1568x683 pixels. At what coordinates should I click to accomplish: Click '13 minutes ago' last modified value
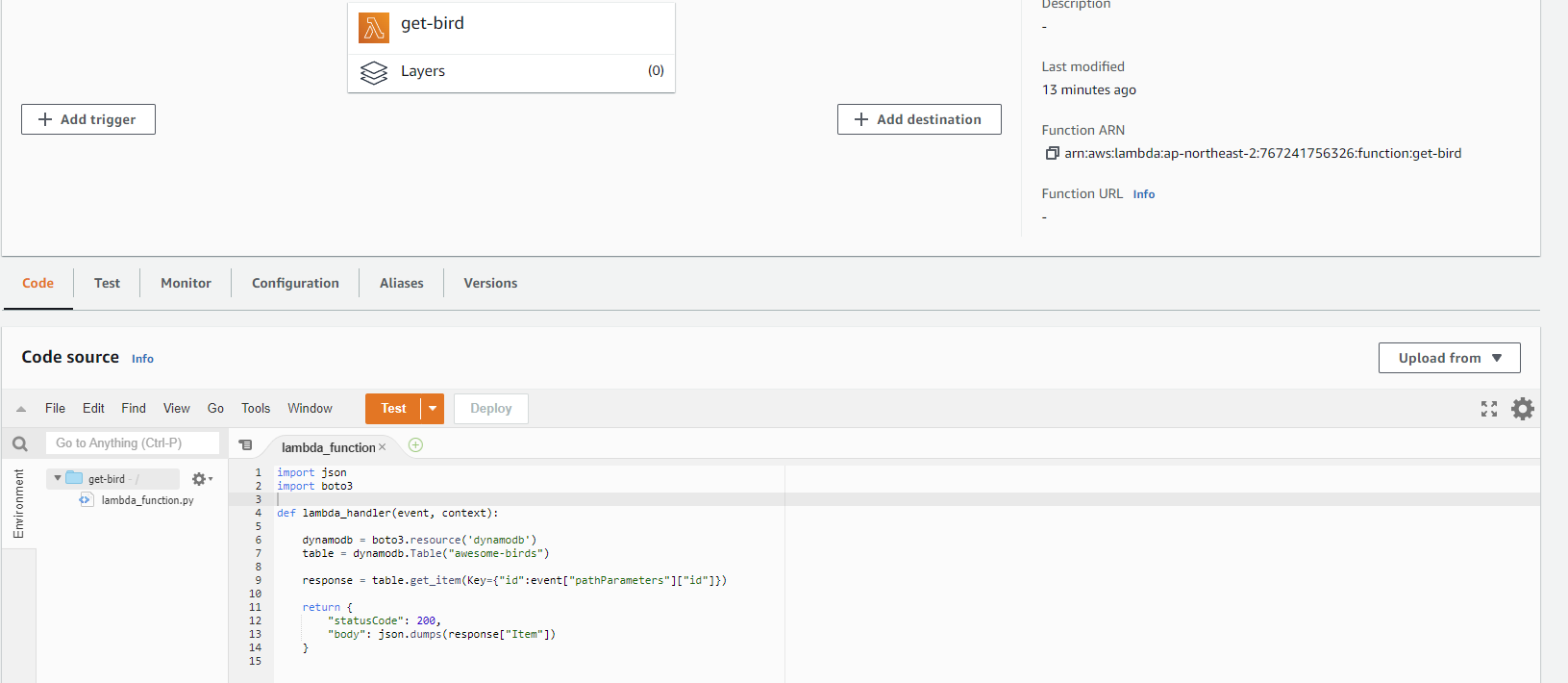pos(1088,89)
